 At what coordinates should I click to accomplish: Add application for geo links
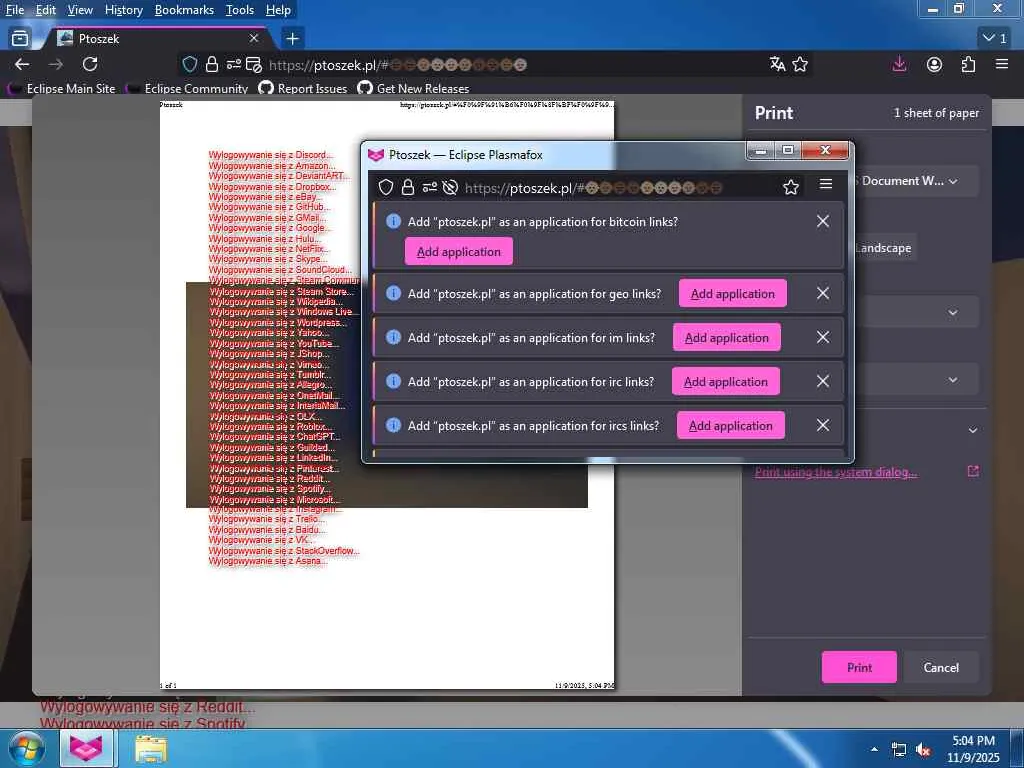(733, 293)
